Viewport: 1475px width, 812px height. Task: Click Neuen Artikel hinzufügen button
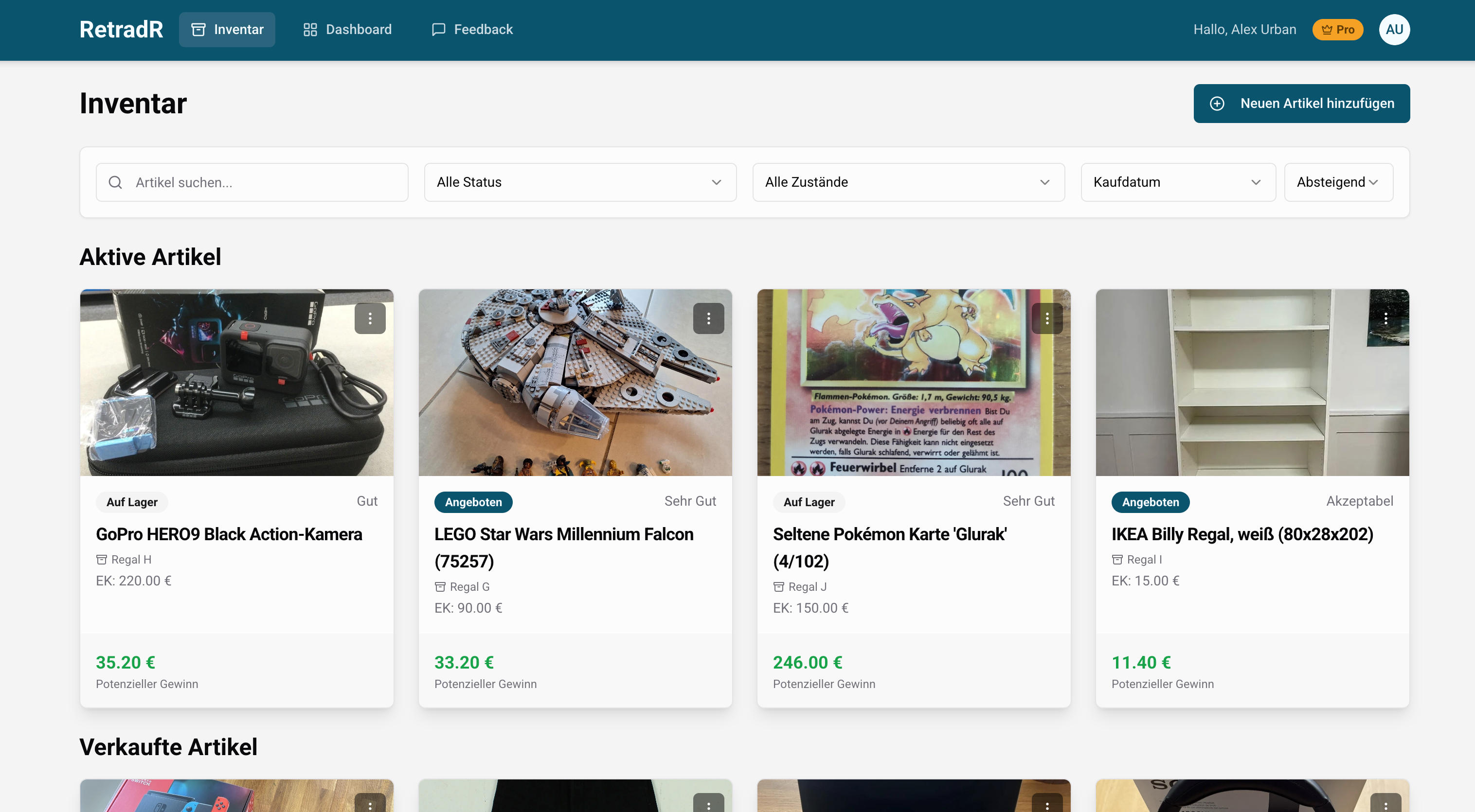[x=1301, y=104]
